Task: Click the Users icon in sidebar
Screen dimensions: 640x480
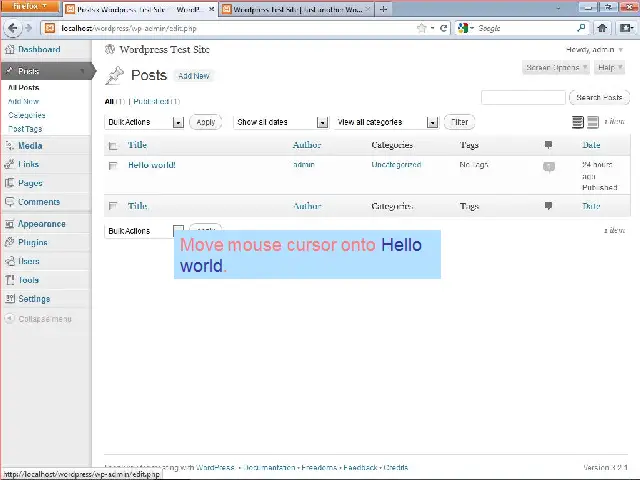Action: (9, 261)
